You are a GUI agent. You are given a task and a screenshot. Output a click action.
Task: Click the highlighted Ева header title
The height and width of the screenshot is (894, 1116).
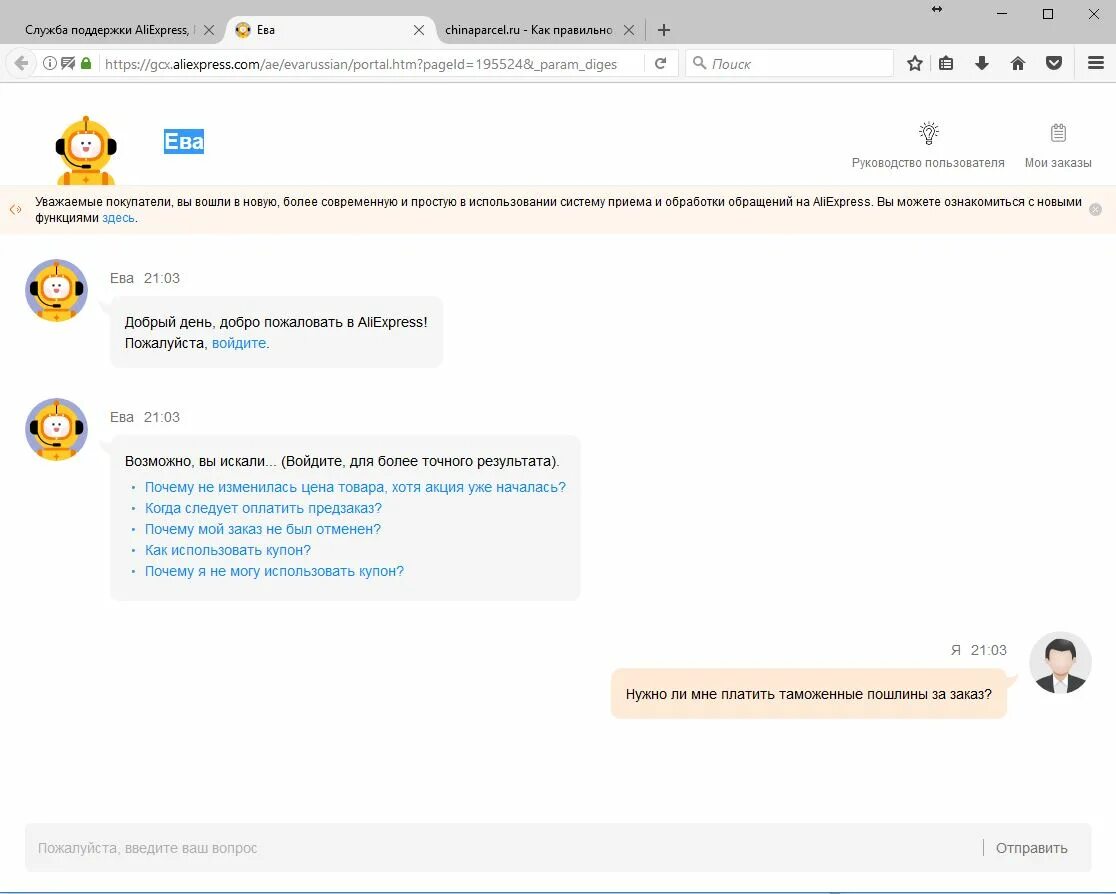184,141
